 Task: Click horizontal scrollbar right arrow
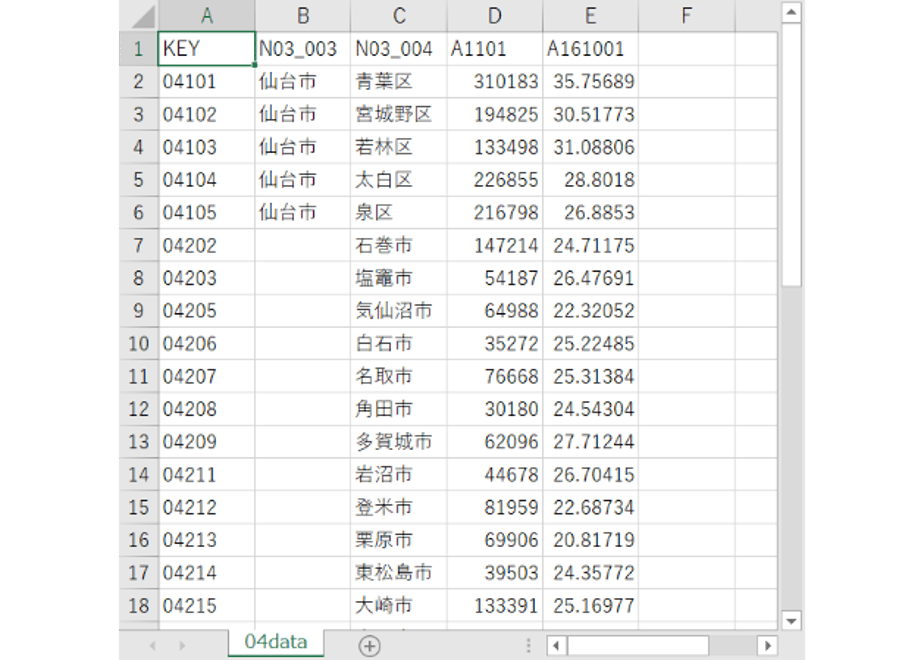(767, 645)
